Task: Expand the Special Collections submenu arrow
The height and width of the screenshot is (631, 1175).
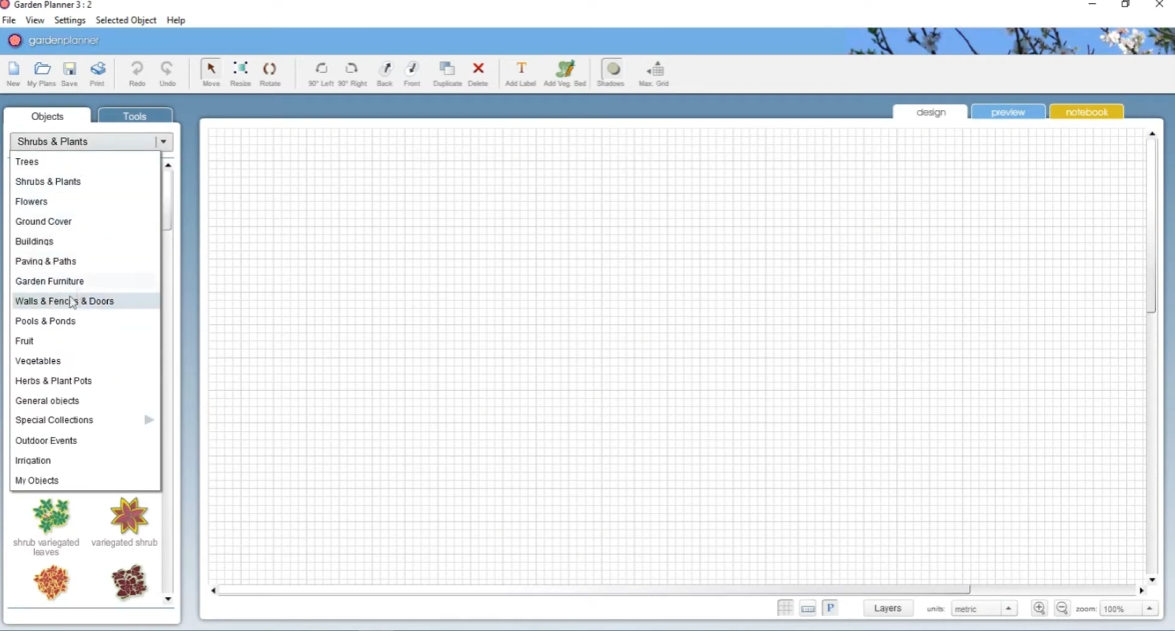Action: pyautogui.click(x=149, y=420)
